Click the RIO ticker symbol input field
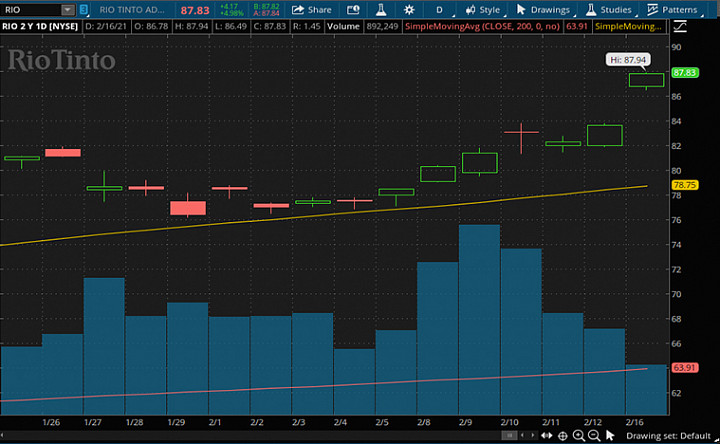This screenshot has width=720, height=444. (31, 10)
